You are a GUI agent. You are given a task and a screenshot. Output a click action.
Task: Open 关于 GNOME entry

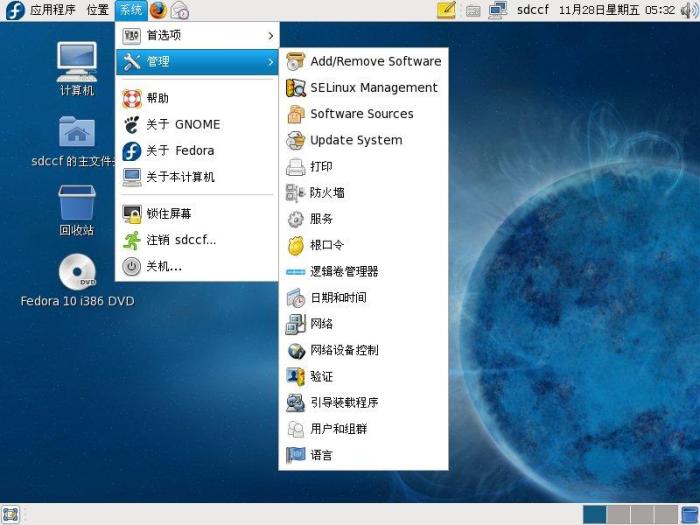[x=197, y=125]
